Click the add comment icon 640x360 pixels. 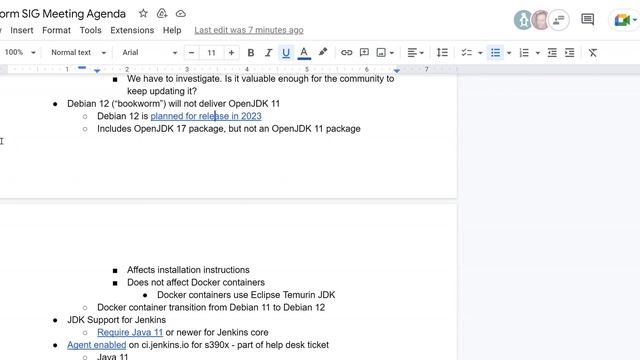[x=364, y=52]
